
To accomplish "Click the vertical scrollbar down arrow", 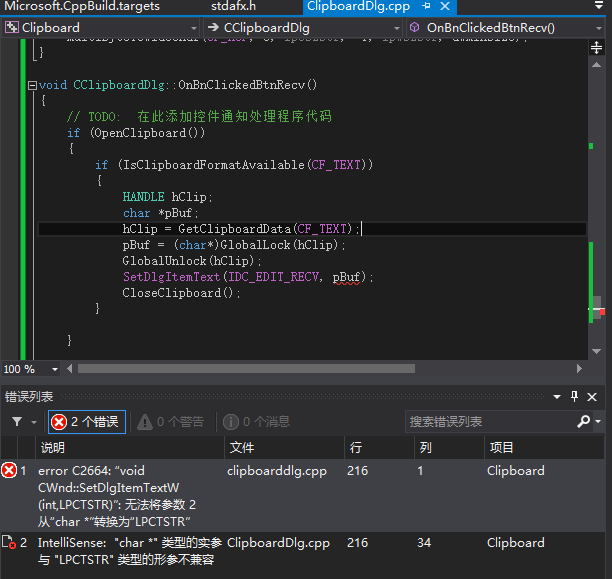I will [596, 351].
